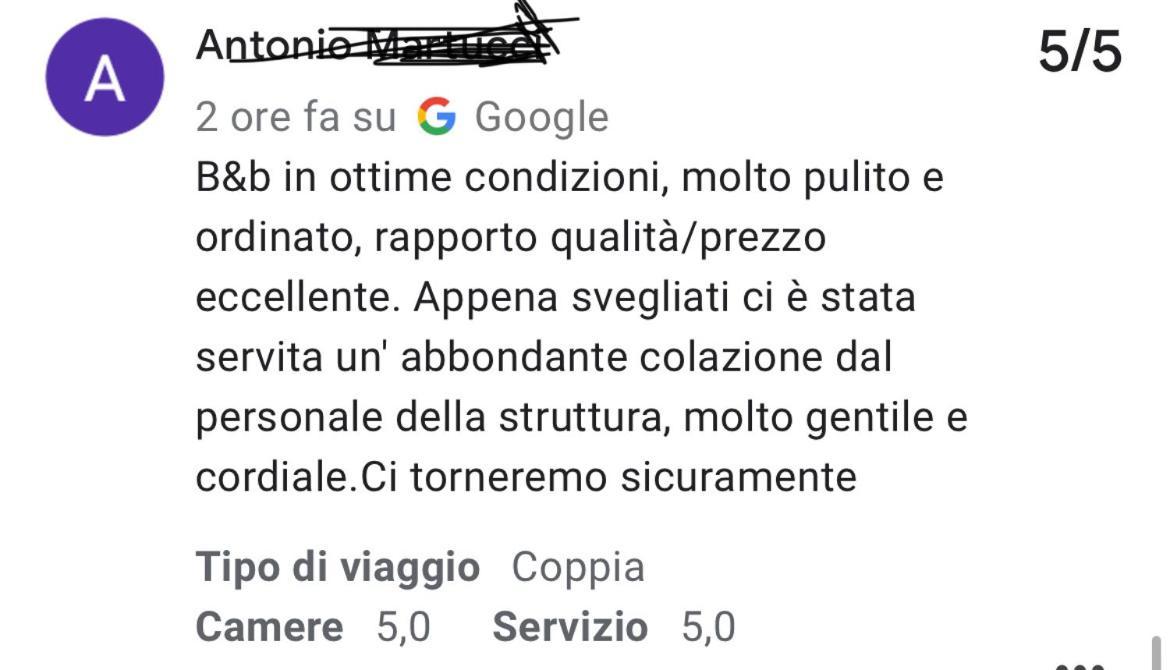Click the line 'ordinato, rapporto qualità/prezzo'

510,239
